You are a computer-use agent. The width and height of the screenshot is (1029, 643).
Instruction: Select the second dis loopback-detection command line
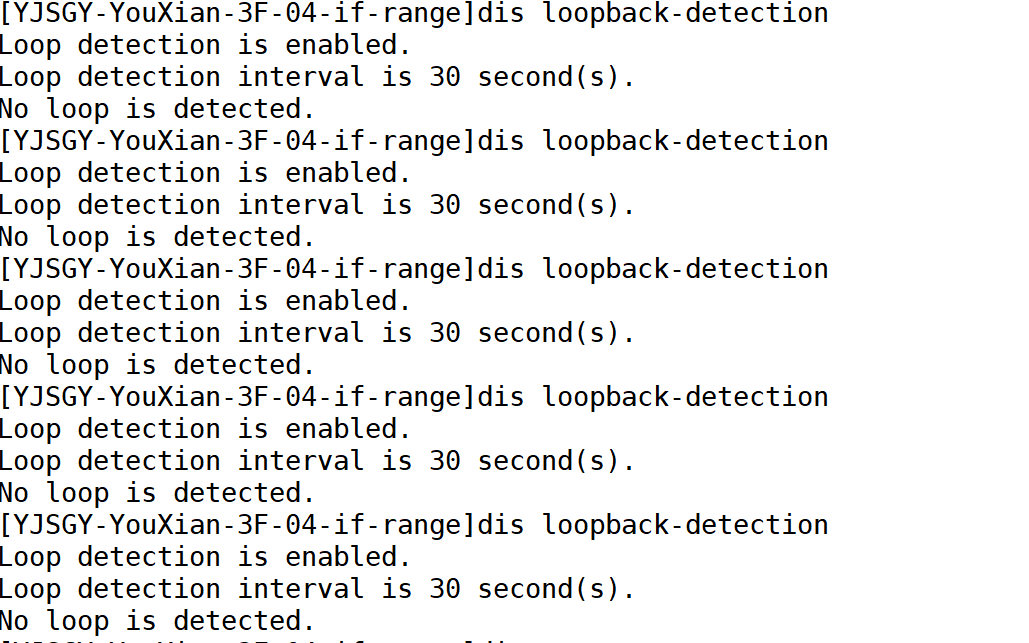(x=414, y=141)
